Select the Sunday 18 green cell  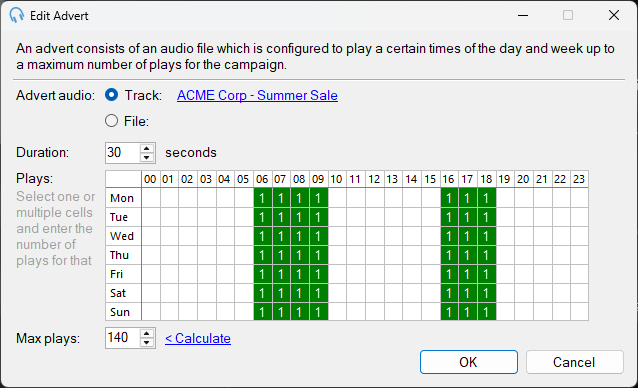tap(487, 312)
